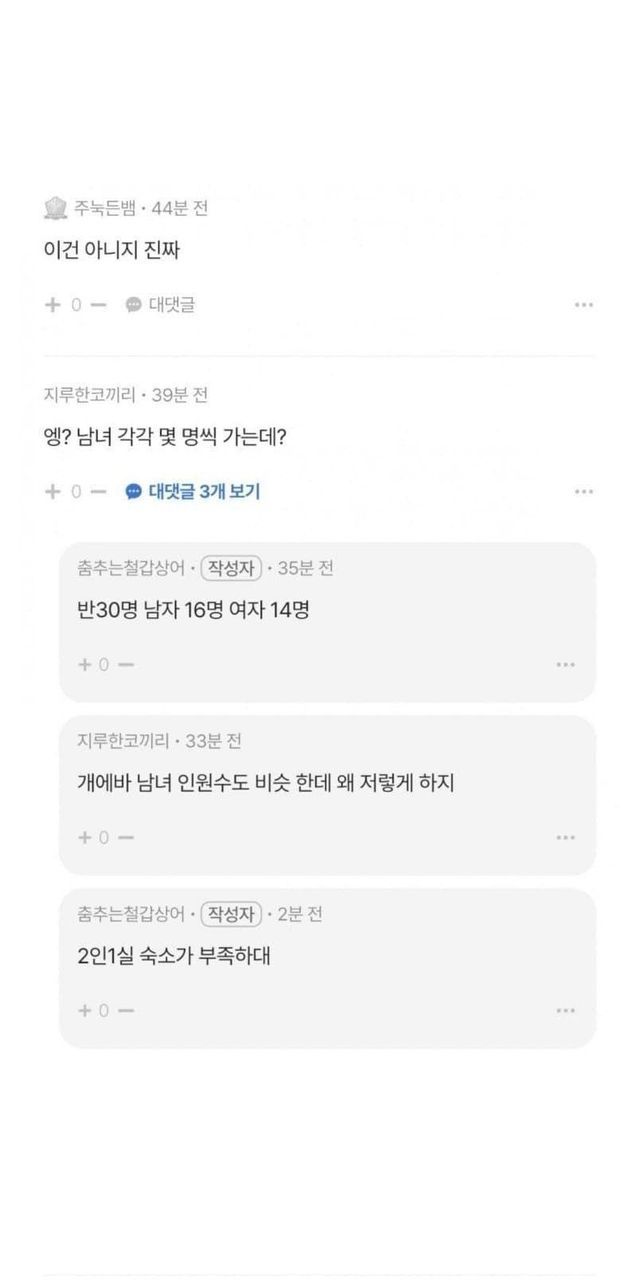The width and height of the screenshot is (640, 1280).
Task: Open more menu on 개에바 reply
Action: click(x=565, y=837)
